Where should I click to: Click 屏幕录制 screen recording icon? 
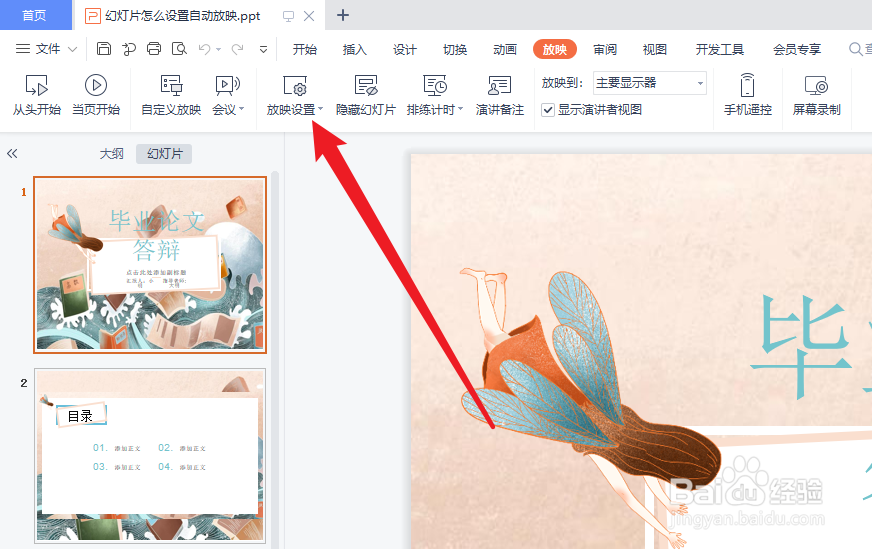816,86
